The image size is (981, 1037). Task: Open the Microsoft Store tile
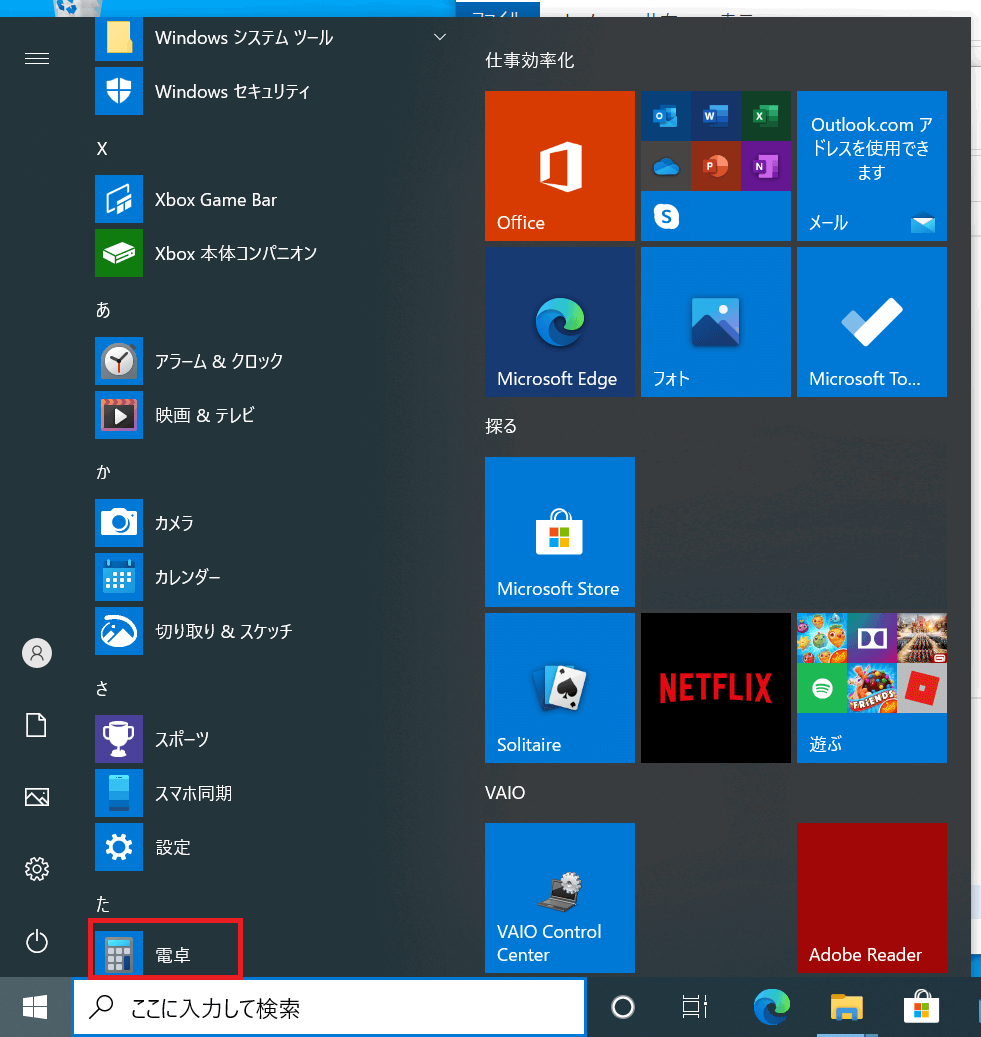(560, 532)
